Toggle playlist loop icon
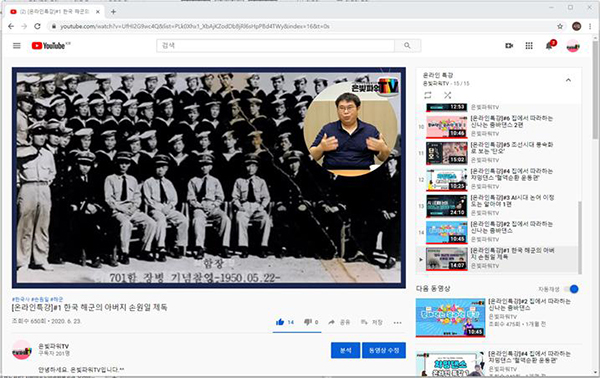Screen dimensions: 600x378 click(428, 95)
